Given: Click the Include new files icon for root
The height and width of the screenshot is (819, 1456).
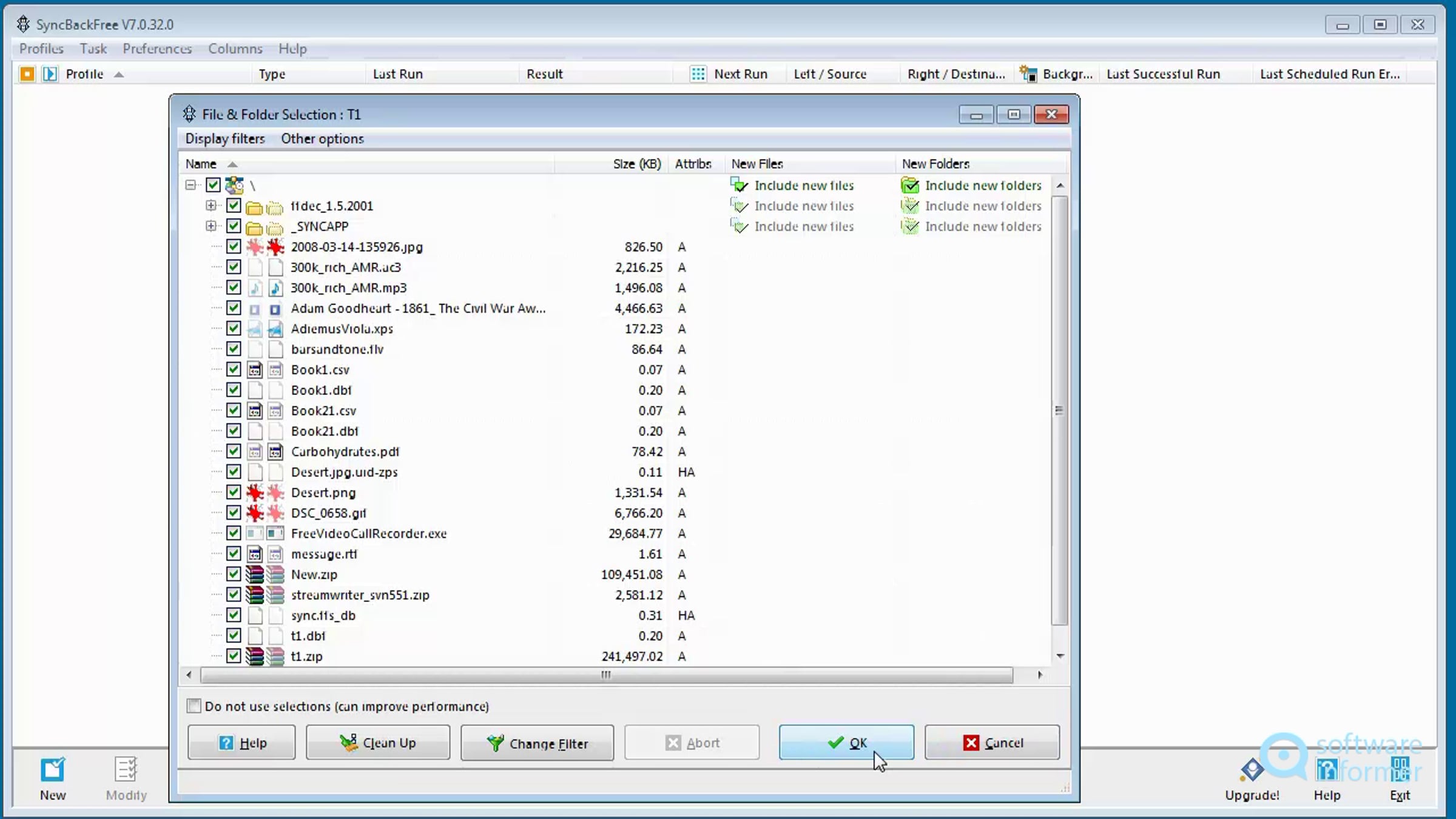Looking at the screenshot, I should [740, 185].
